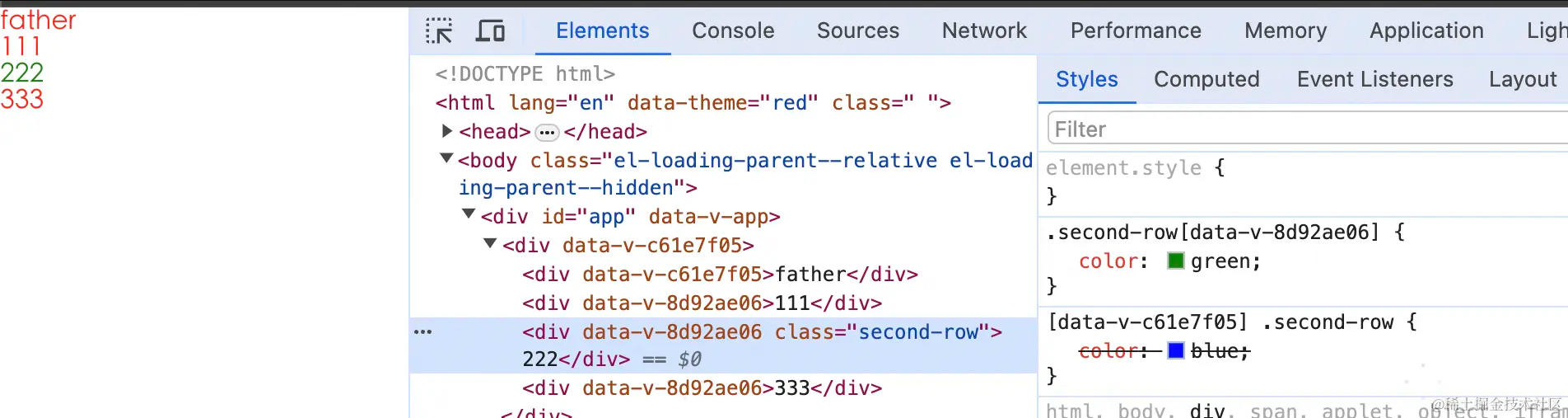Screen dimensions: 1568x418
Task: Click the Filter styles input field
Action: tap(1308, 129)
